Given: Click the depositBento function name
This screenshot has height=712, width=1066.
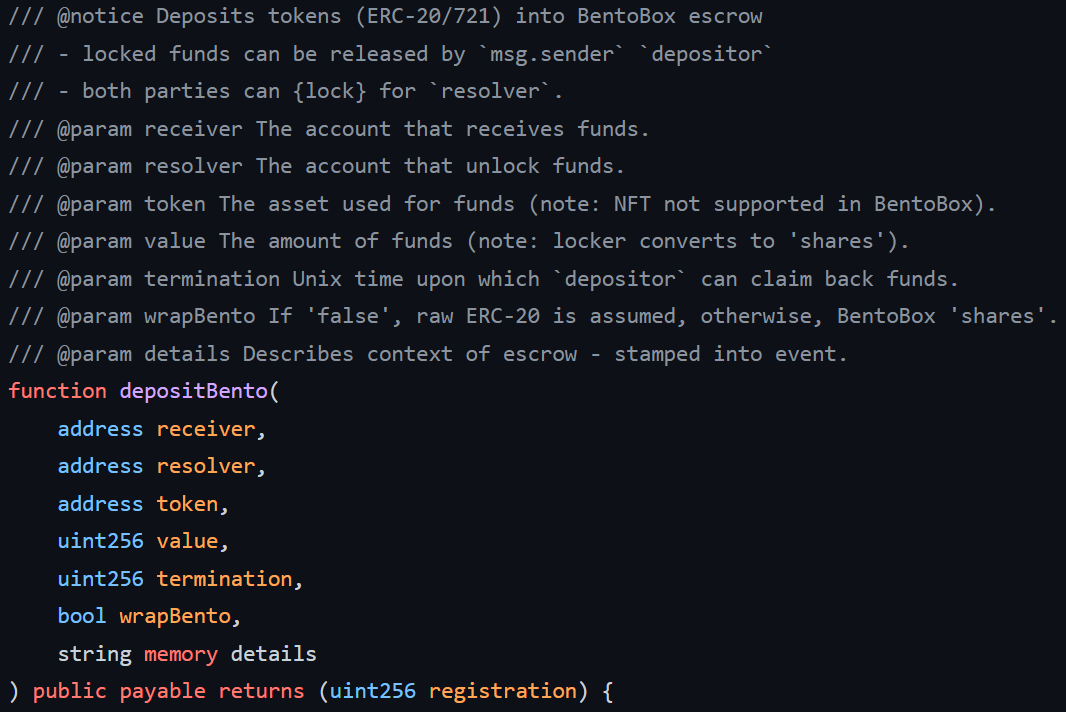Looking at the screenshot, I should coord(194,392).
